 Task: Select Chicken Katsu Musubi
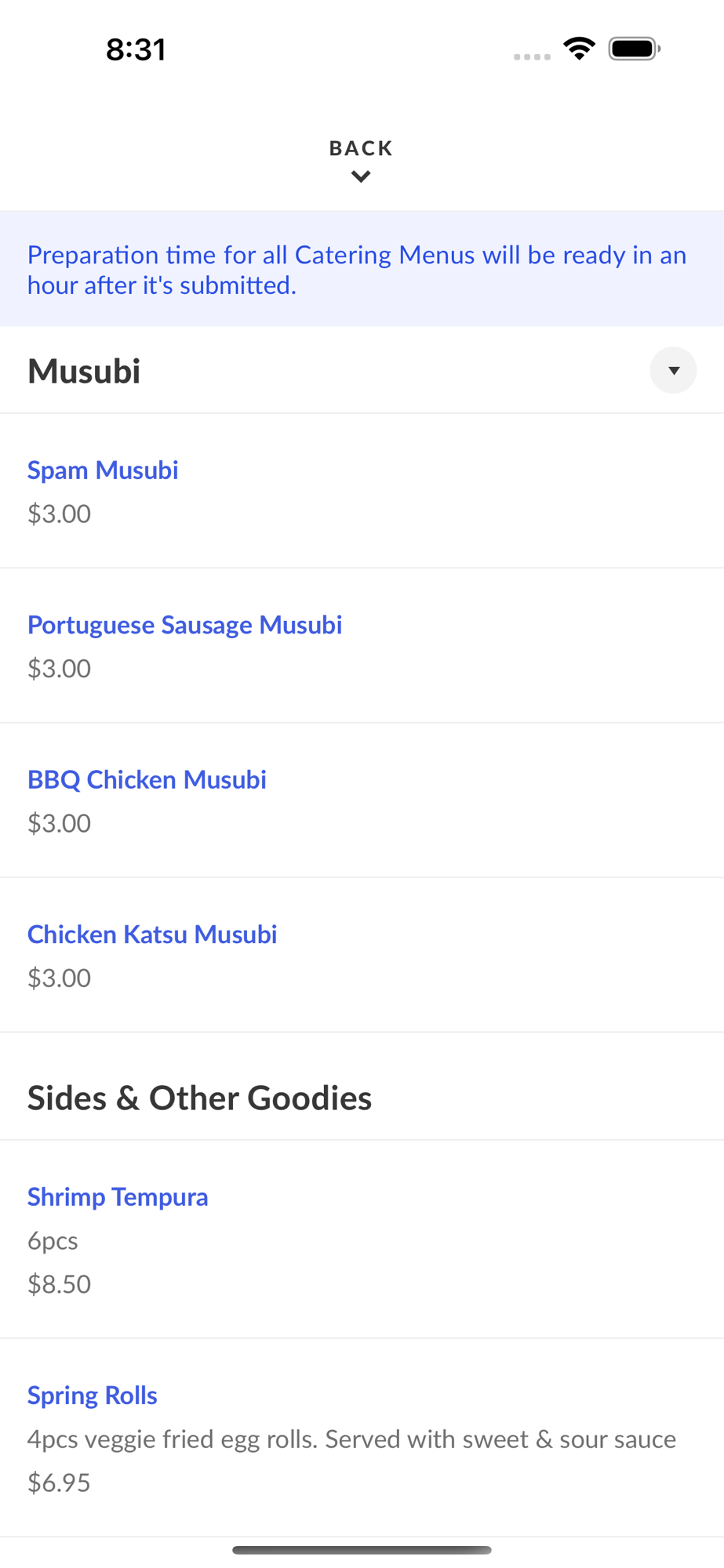pyautogui.click(x=152, y=935)
